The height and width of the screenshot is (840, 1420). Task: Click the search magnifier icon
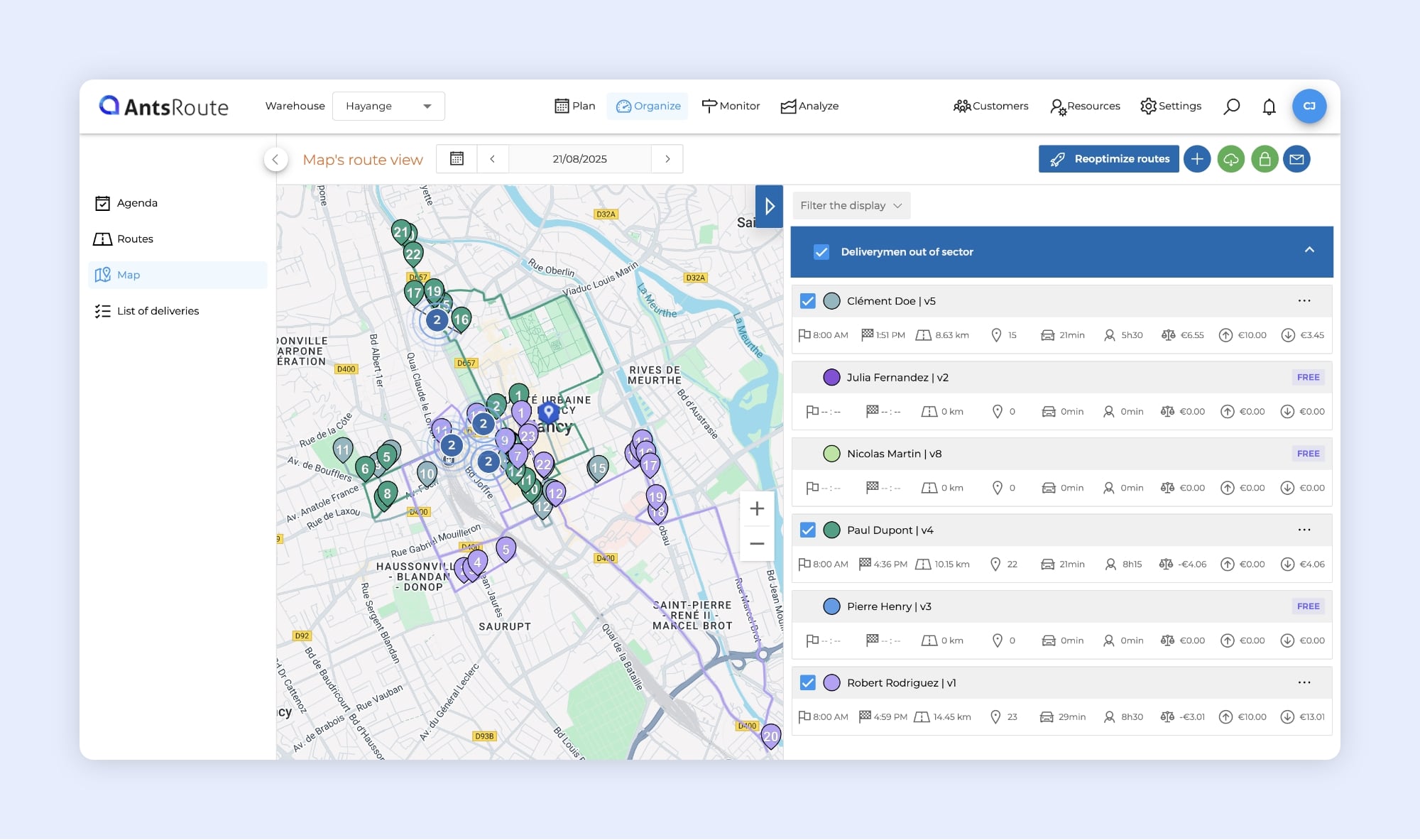(x=1232, y=107)
